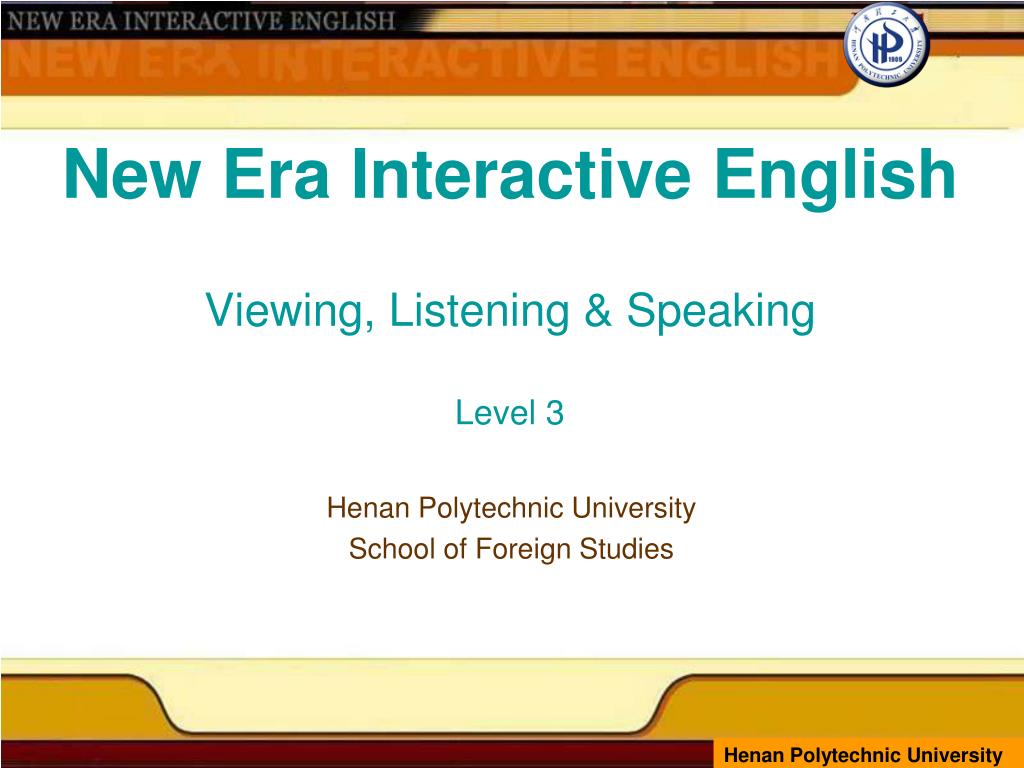Click the 'Henan Polytechnic University' footer label

point(863,755)
